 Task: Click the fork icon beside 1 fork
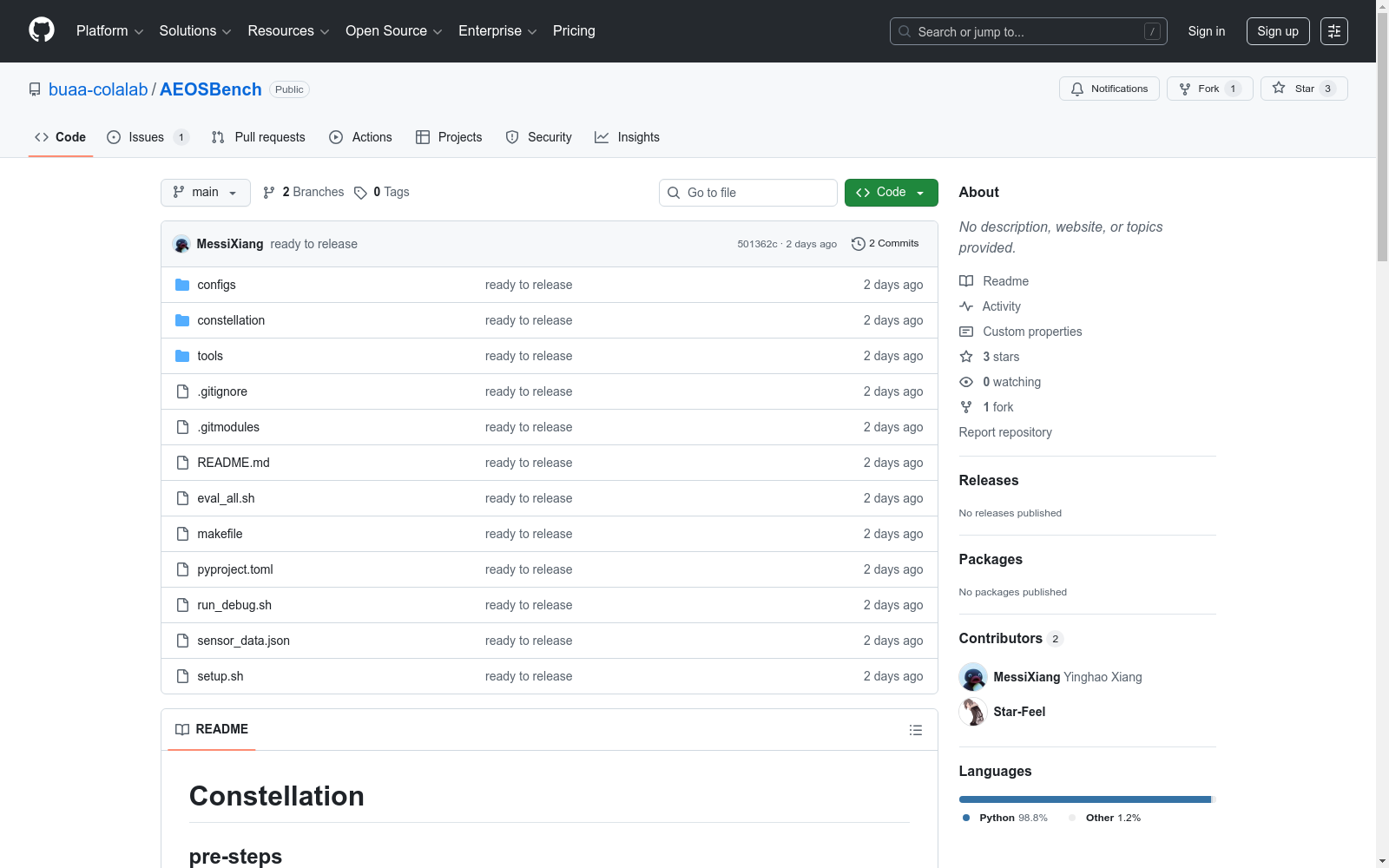pos(966,407)
